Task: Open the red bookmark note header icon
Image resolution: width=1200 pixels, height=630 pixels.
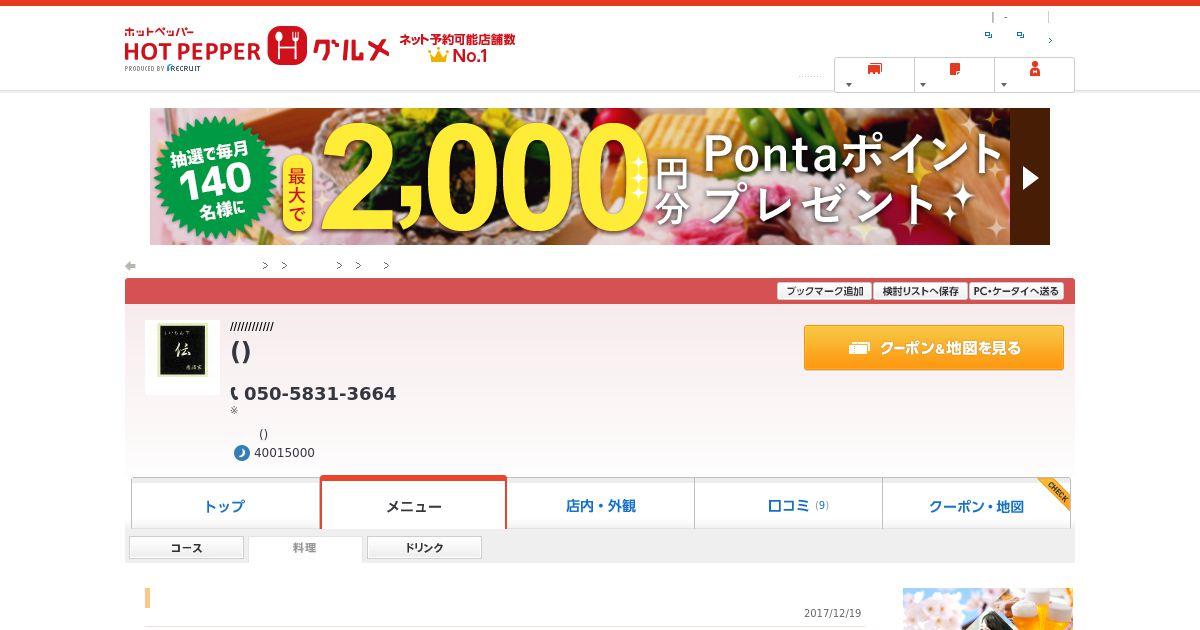Action: (x=955, y=69)
